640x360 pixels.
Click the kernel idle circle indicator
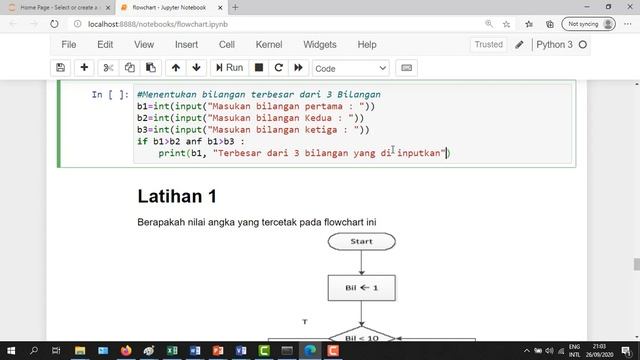pyautogui.click(x=583, y=44)
